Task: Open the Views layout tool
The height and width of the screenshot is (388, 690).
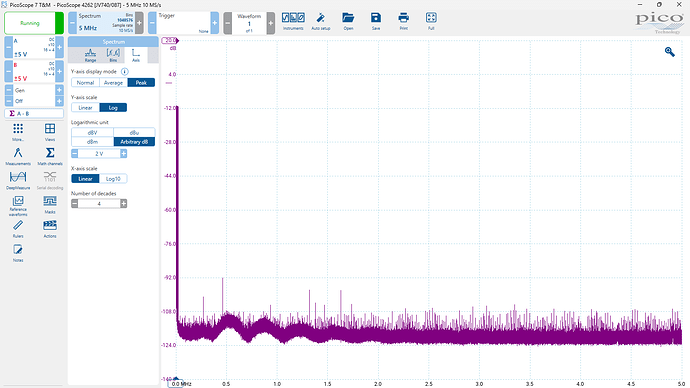Action: [50, 132]
